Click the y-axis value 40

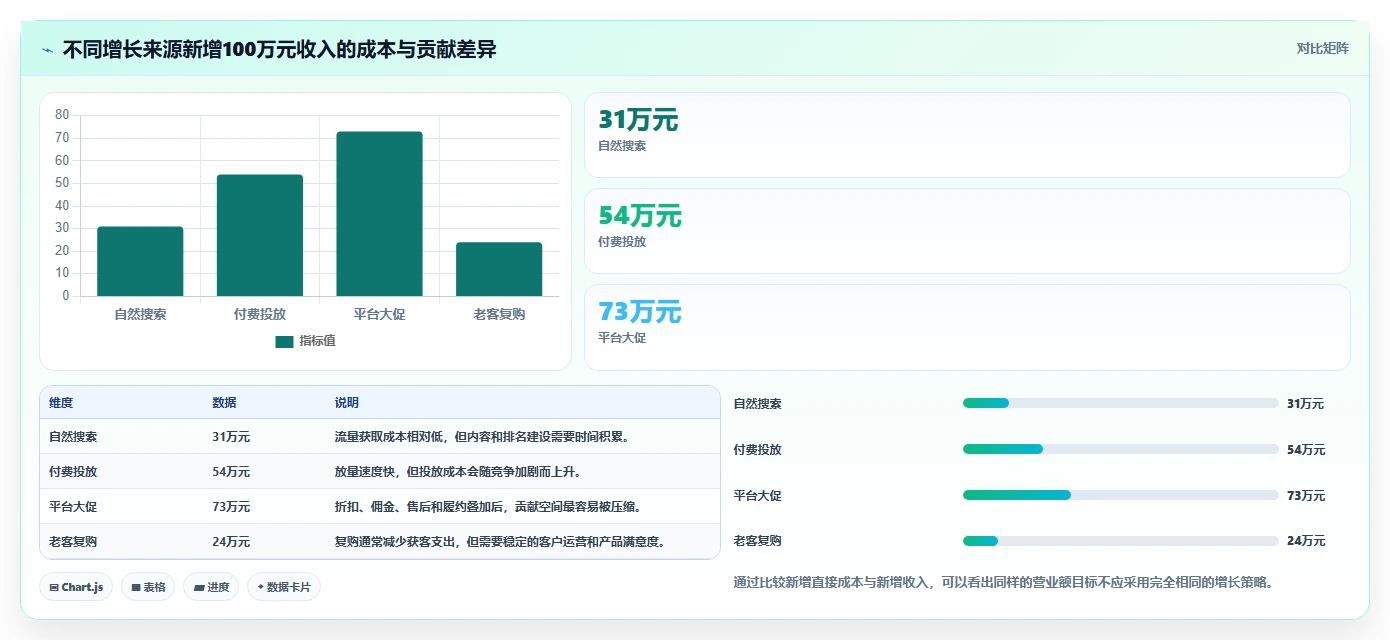(x=62, y=205)
